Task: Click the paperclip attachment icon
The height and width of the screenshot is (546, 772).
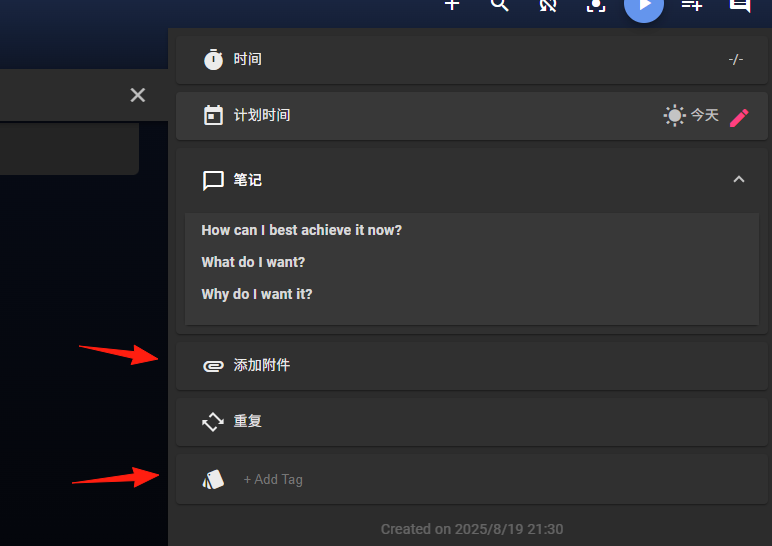Action: pyautogui.click(x=213, y=366)
